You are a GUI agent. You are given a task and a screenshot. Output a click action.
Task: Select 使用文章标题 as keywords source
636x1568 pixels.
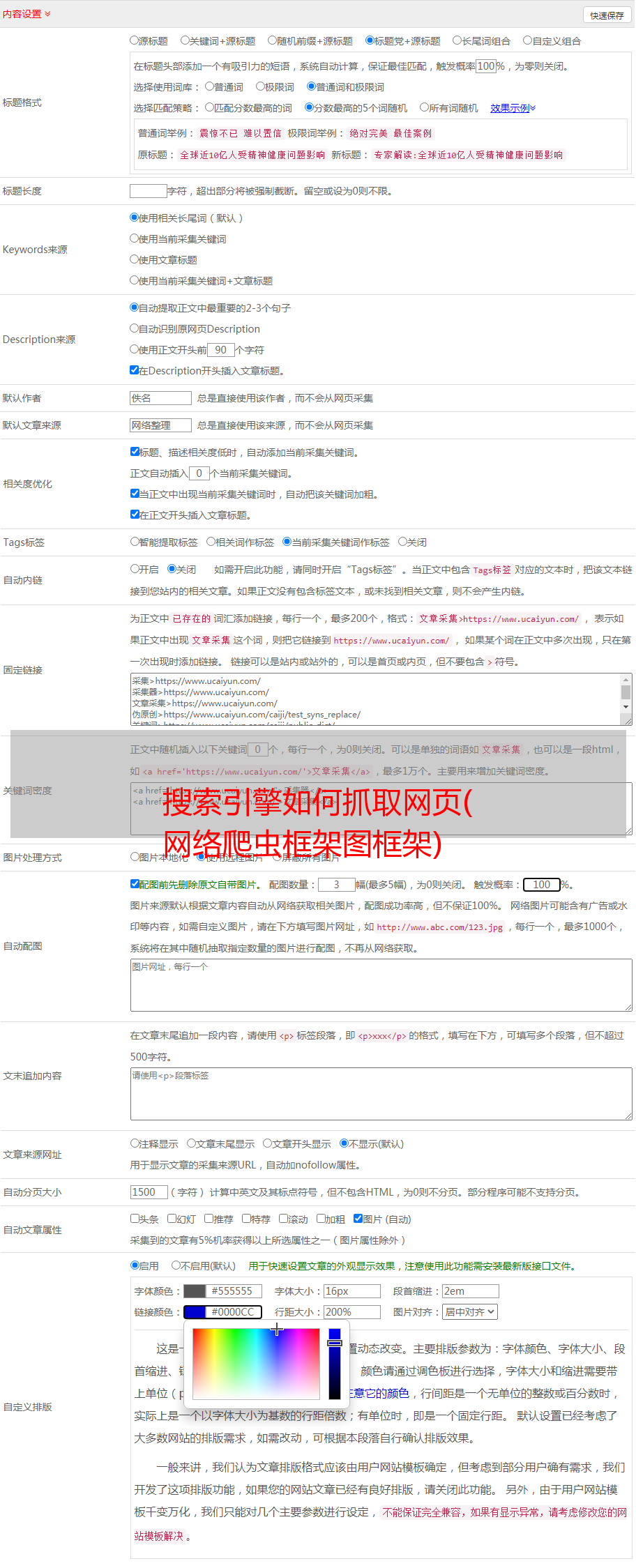coord(135,259)
